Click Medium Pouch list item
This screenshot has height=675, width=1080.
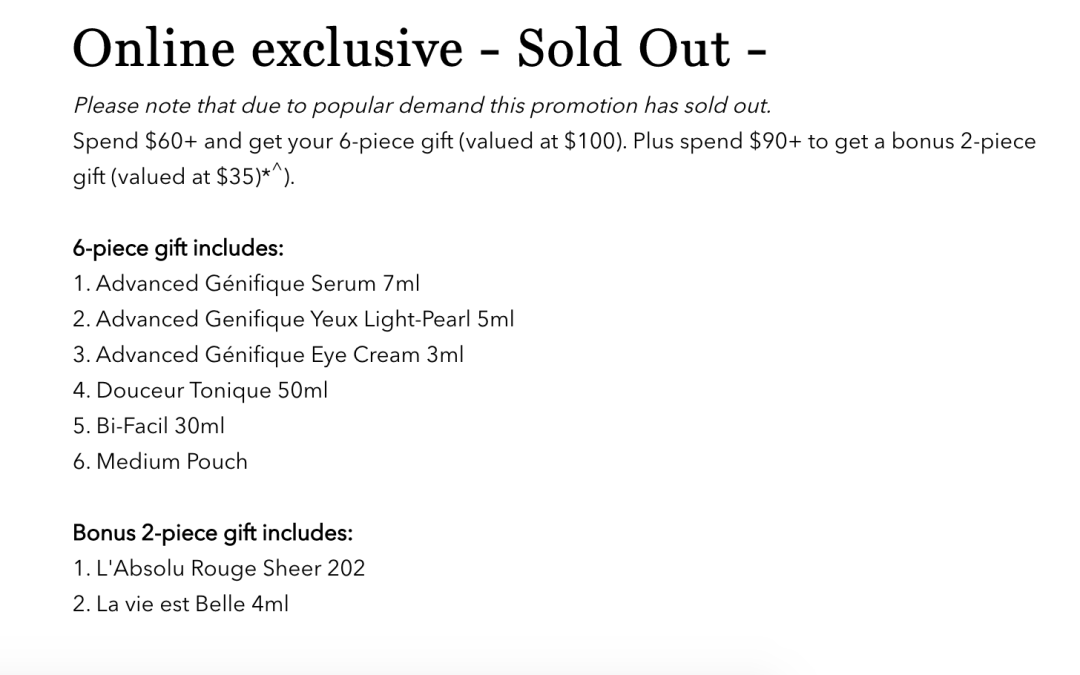(160, 461)
